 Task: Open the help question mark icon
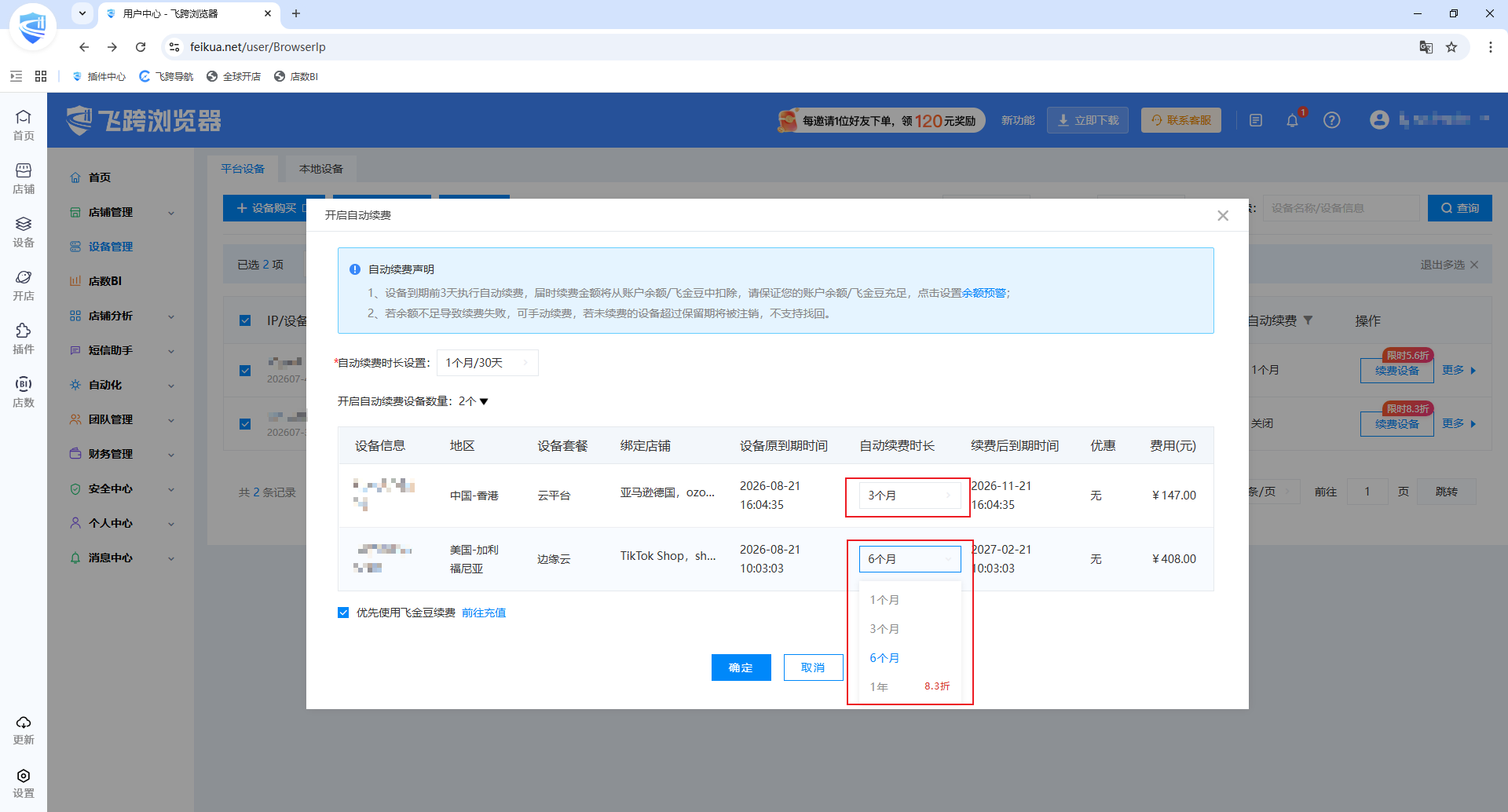[x=1331, y=120]
